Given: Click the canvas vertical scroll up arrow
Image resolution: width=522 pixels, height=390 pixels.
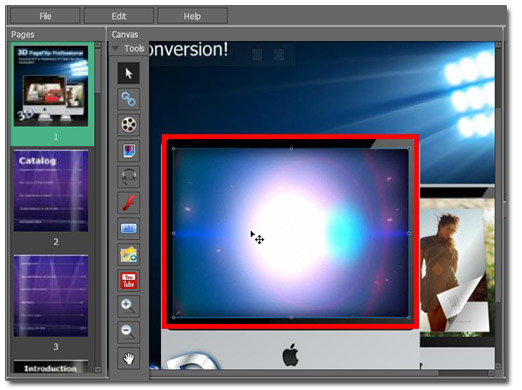Looking at the screenshot, I should pos(498,45).
